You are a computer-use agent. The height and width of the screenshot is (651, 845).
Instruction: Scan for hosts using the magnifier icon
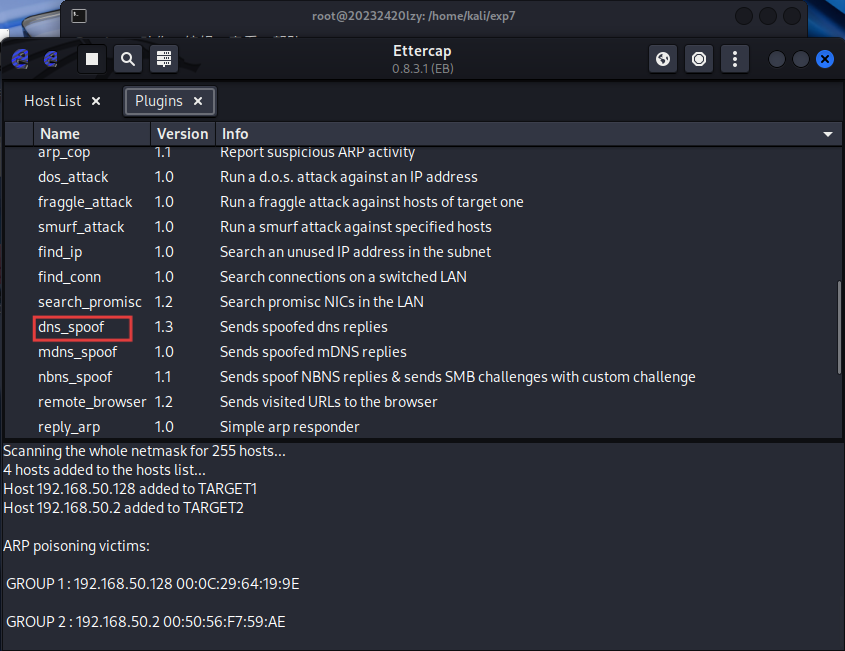point(128,59)
